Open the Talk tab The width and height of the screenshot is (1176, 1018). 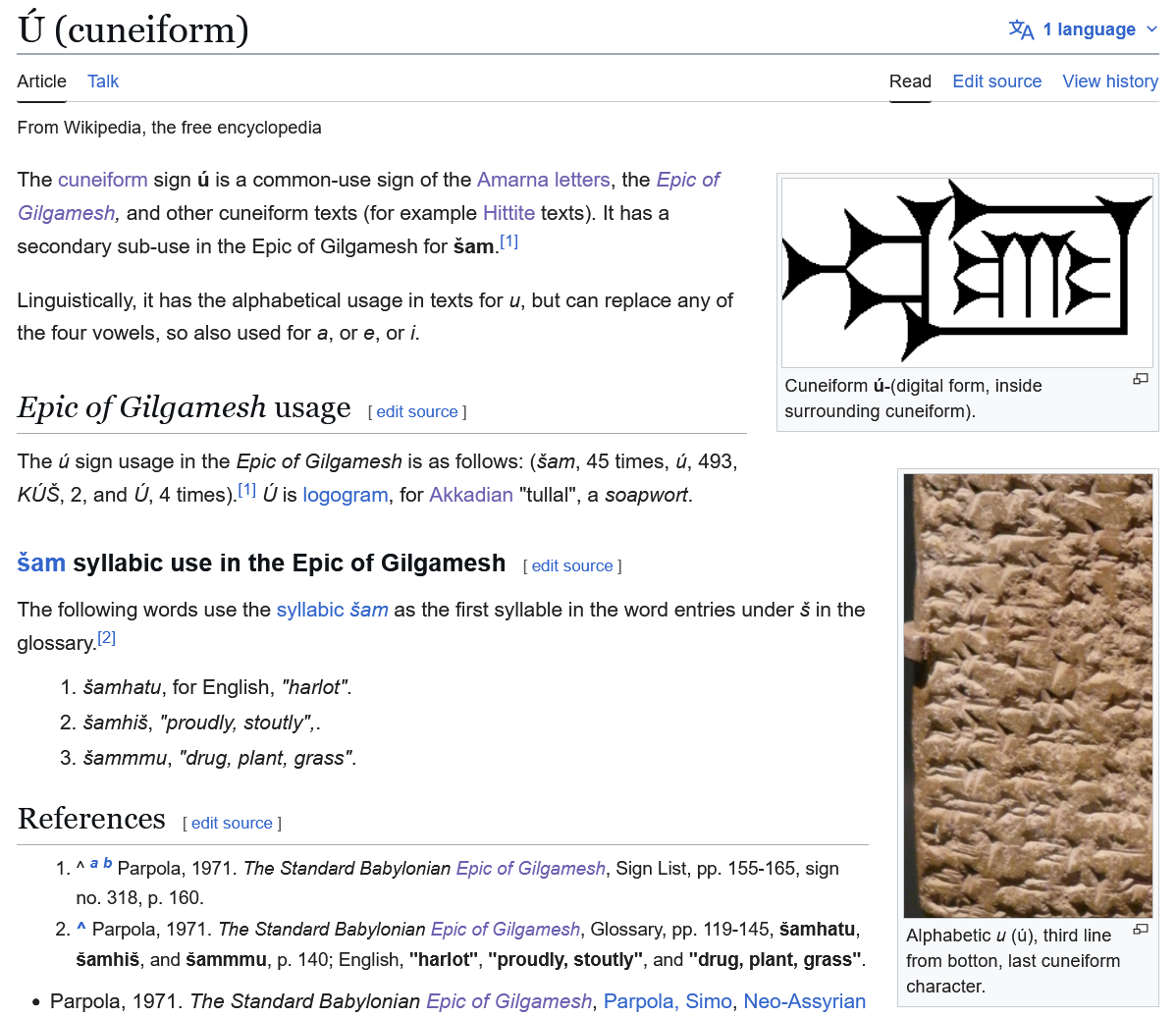103,81
